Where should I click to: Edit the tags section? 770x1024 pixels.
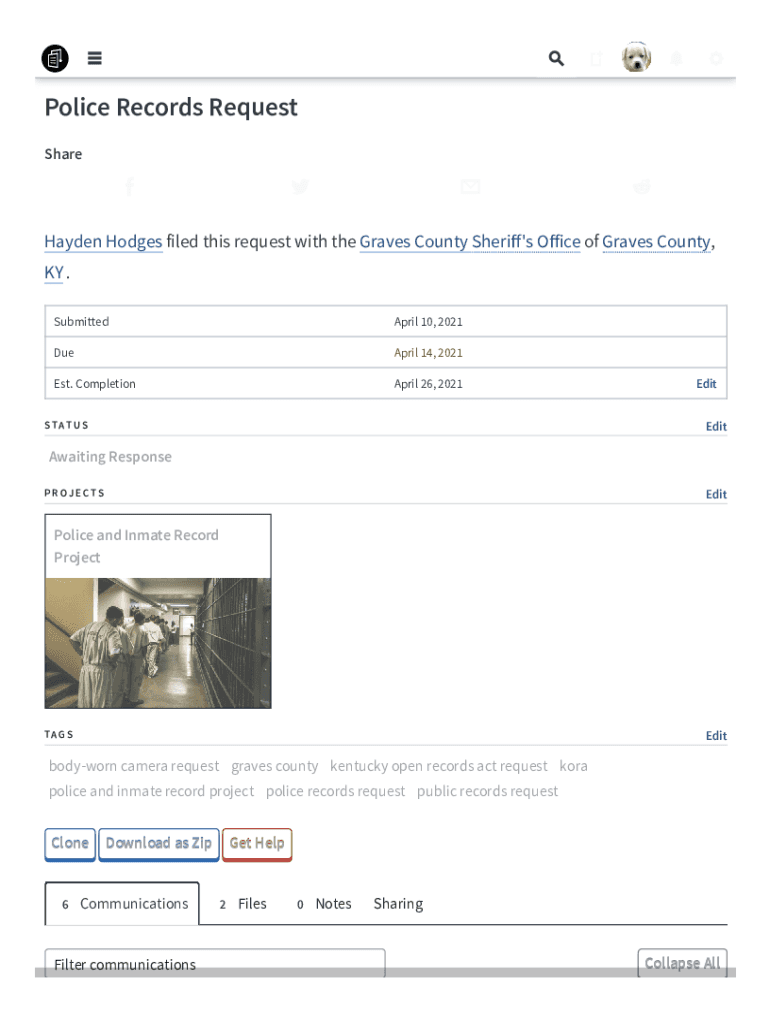(x=716, y=736)
